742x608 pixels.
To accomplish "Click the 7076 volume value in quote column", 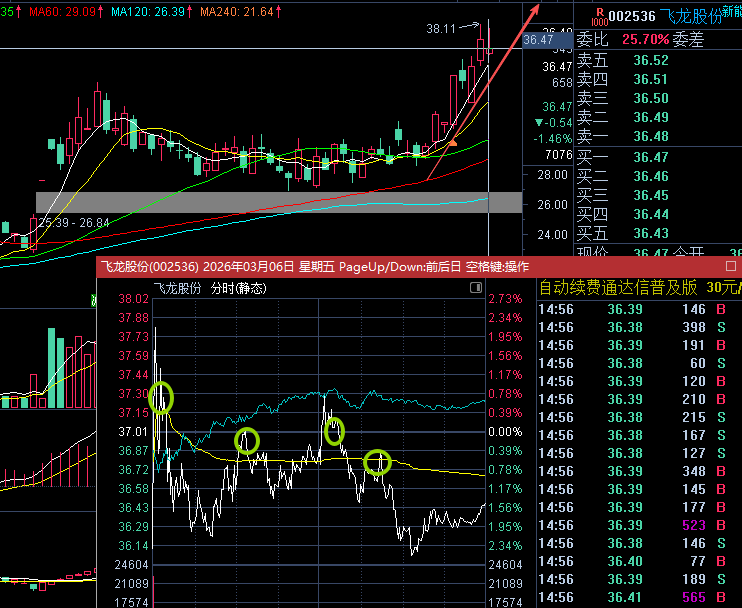I will tap(558, 155).
